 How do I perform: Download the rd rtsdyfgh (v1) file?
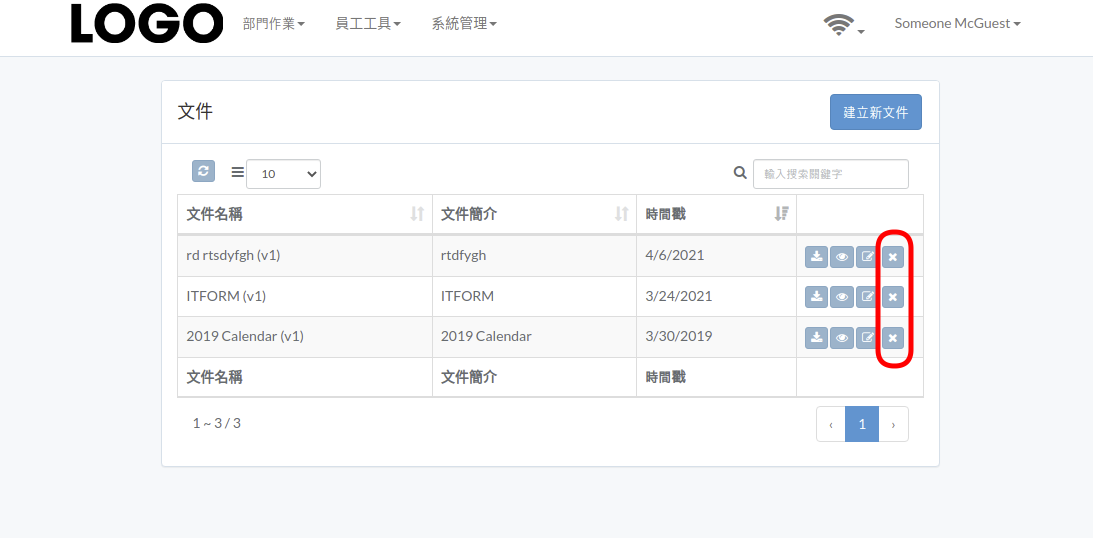coord(816,257)
